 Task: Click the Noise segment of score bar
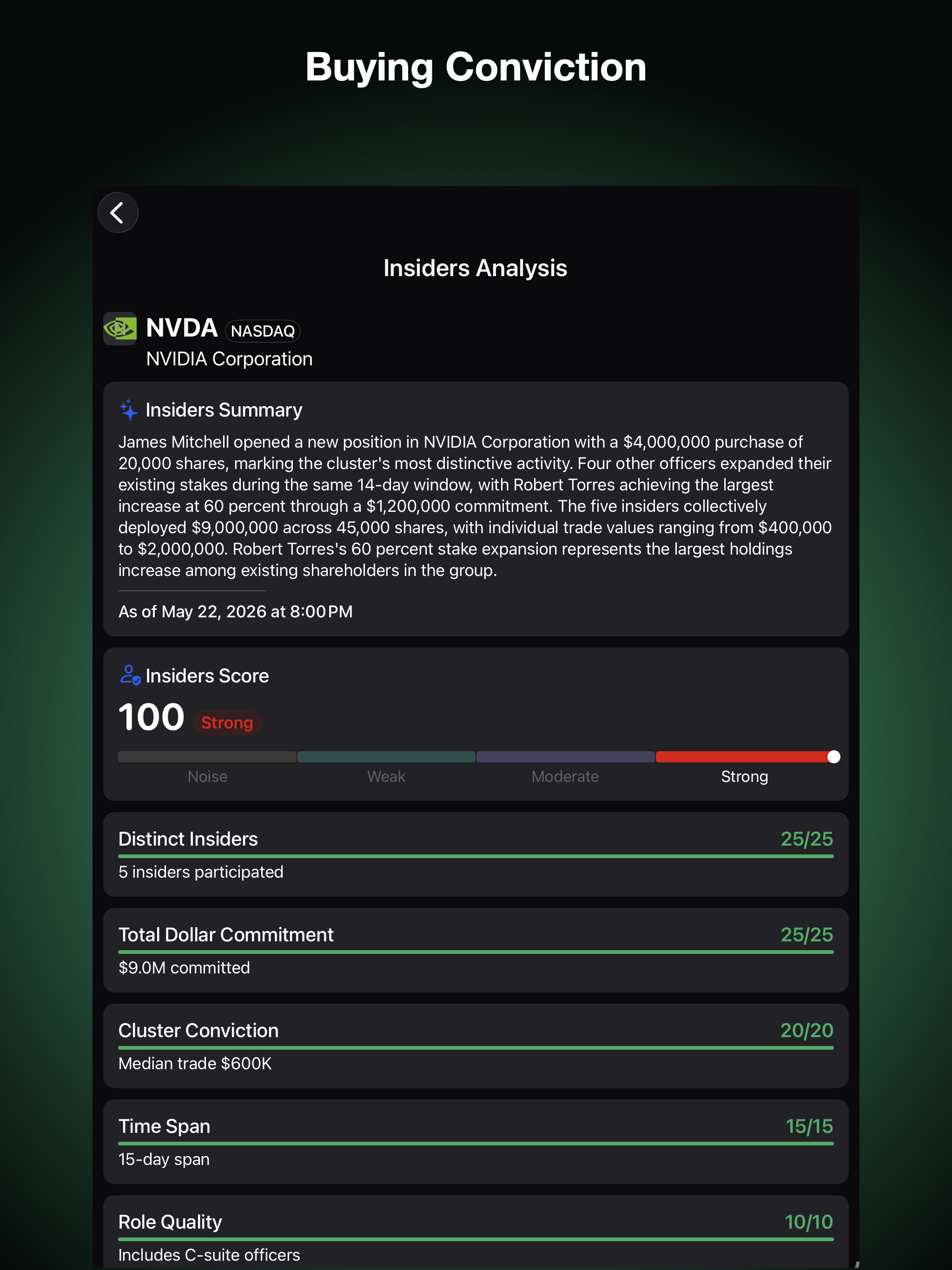pos(207,757)
